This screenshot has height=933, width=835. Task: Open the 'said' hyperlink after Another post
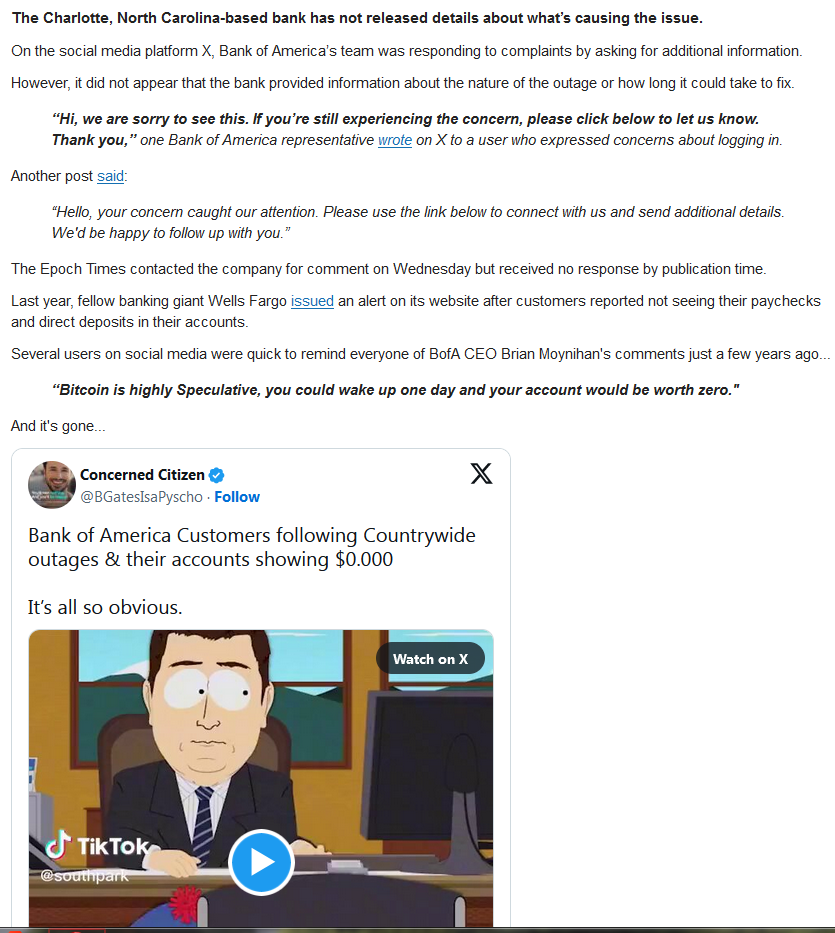(110, 176)
